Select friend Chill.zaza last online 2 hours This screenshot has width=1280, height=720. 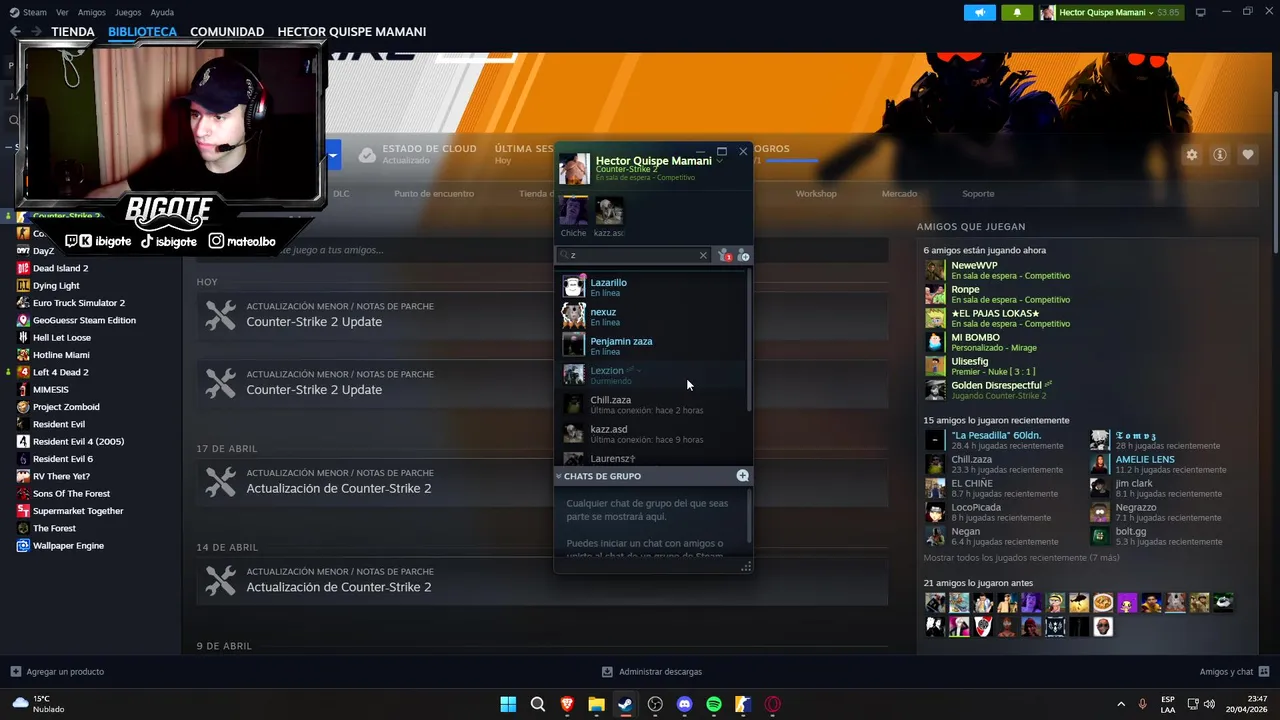651,404
